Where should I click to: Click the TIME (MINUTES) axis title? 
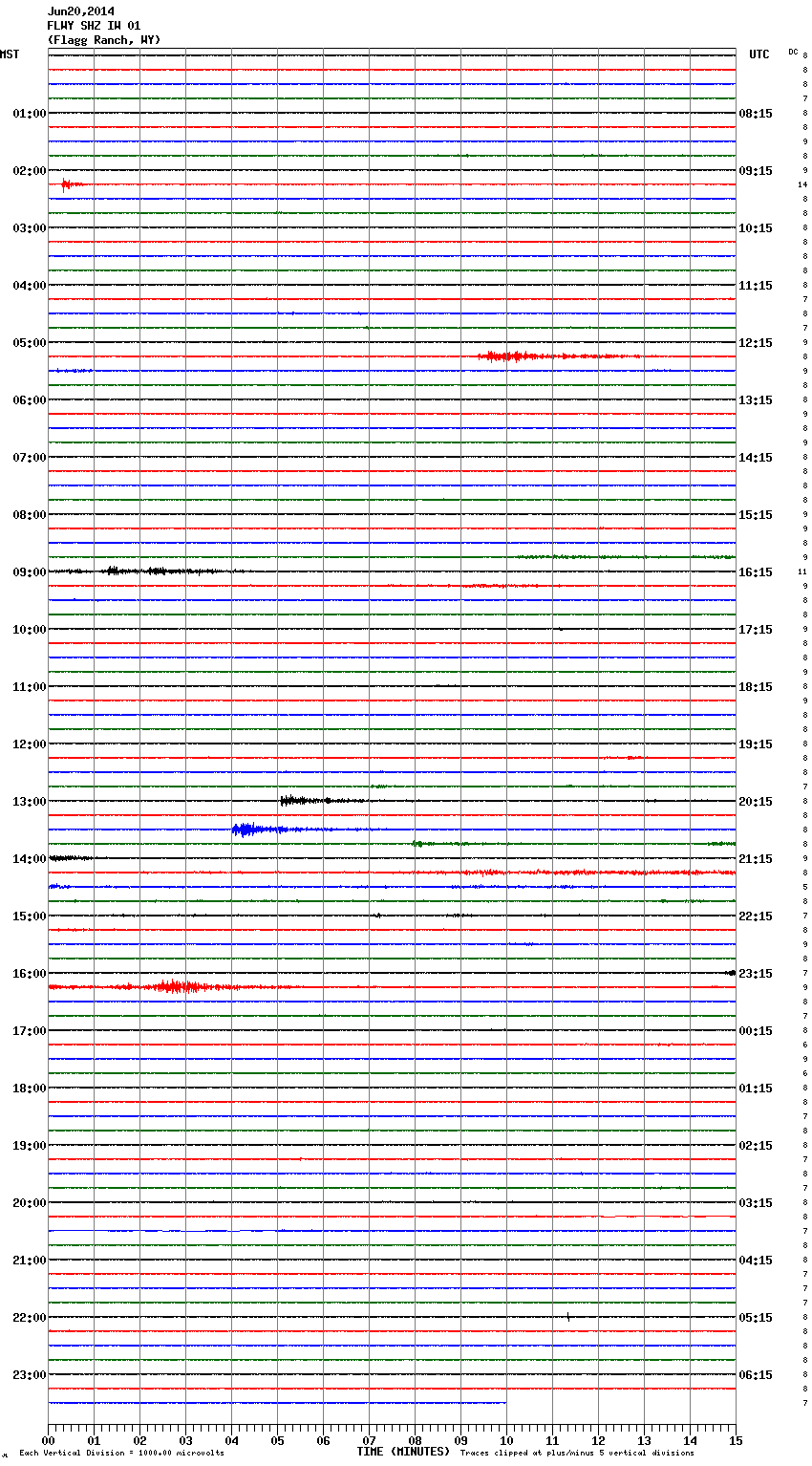tap(403, 1452)
